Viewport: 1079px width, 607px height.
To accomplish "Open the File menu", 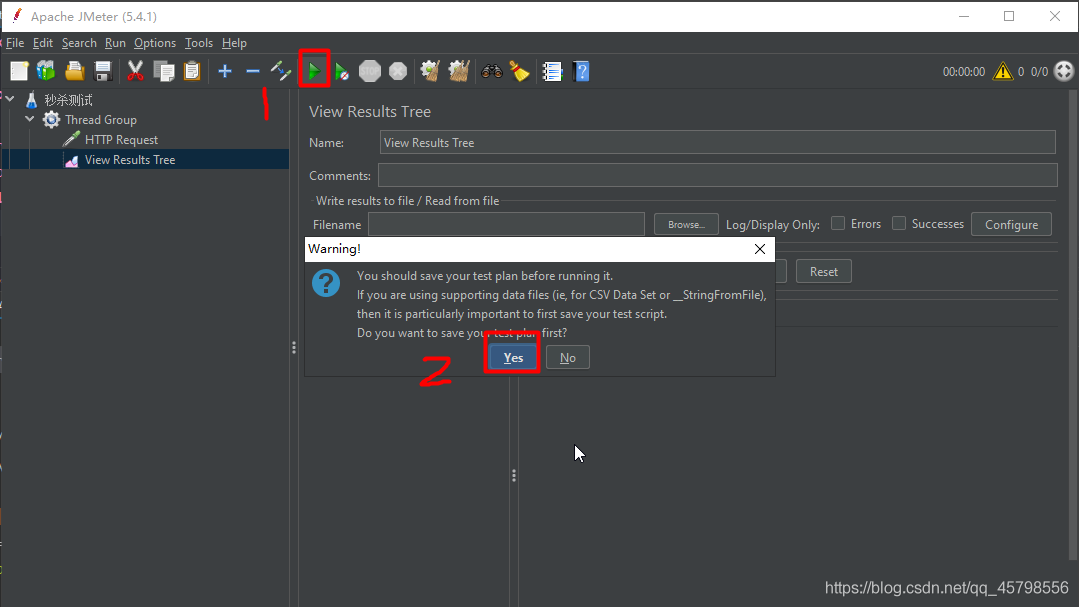I will pyautogui.click(x=15, y=43).
